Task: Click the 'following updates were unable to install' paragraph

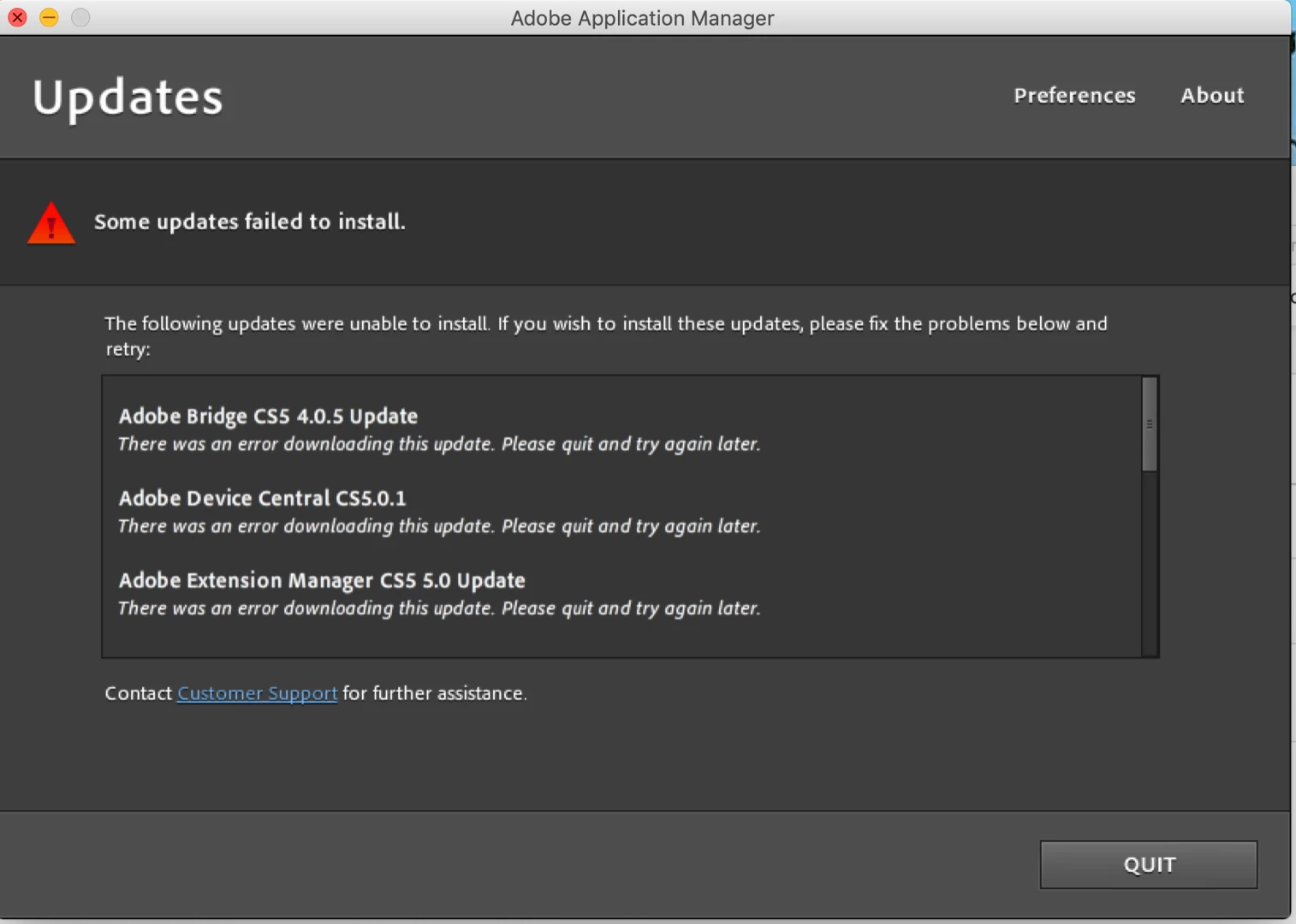Action: [x=606, y=335]
